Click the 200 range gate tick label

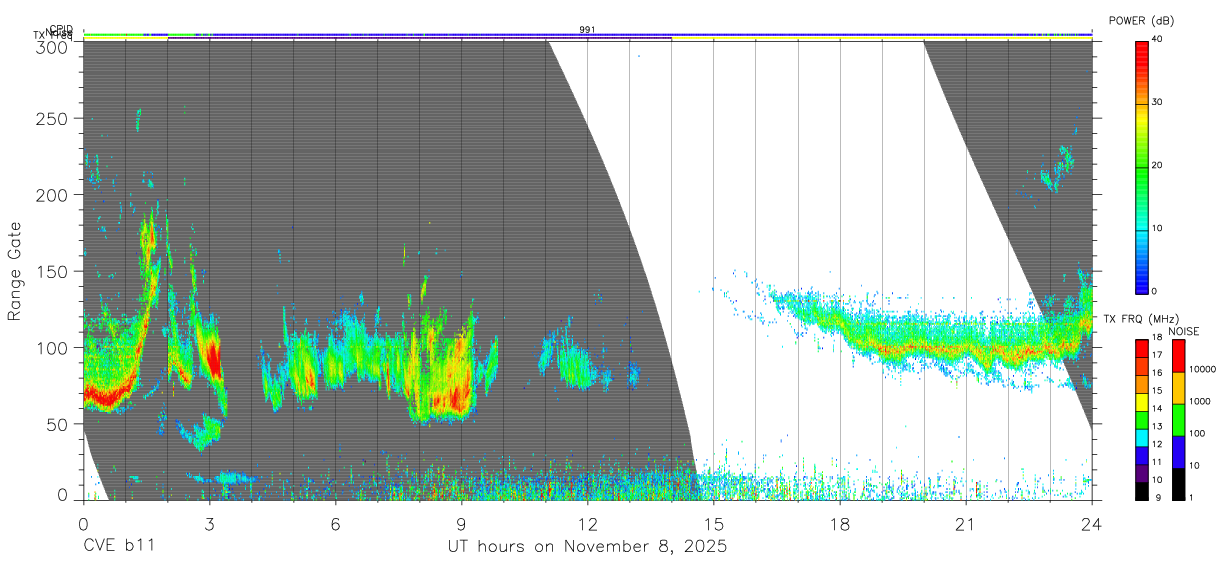pos(53,195)
